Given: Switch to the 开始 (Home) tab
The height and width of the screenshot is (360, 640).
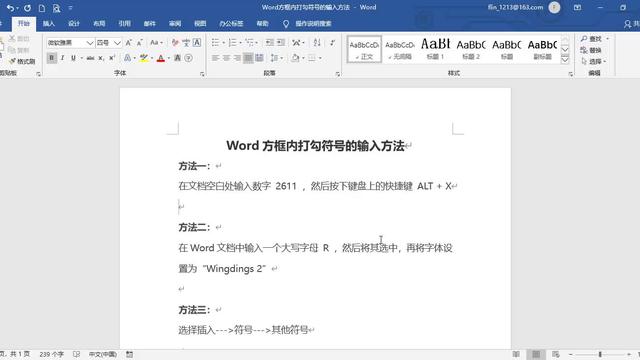Looking at the screenshot, I should 24,24.
